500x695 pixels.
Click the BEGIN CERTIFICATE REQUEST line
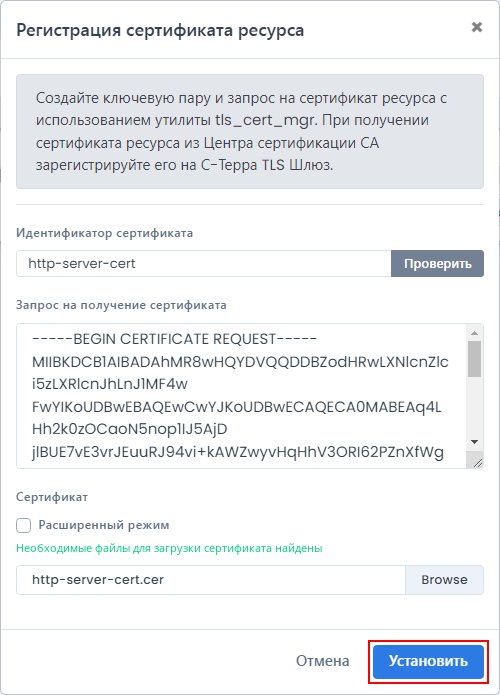point(174,340)
